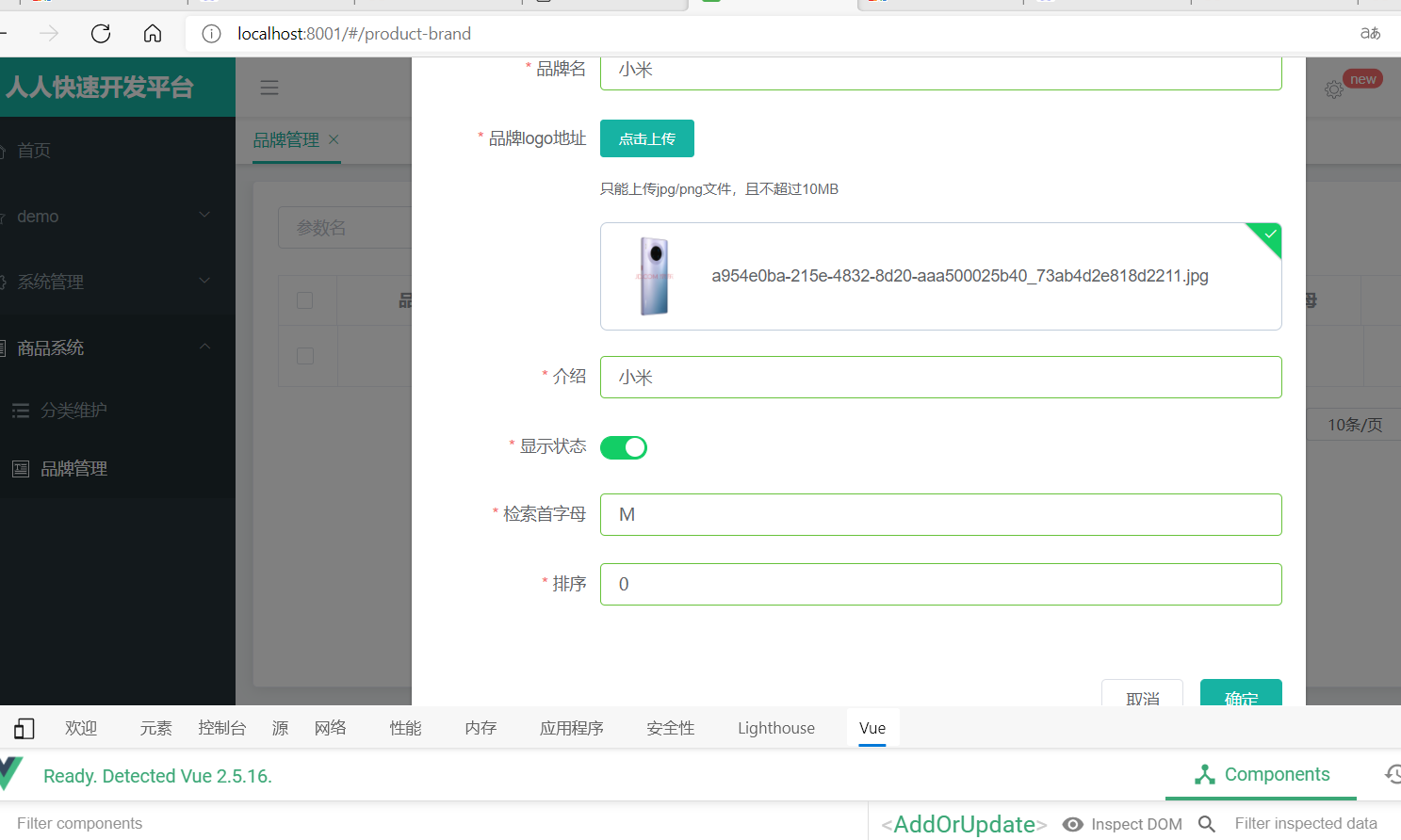Image resolution: width=1401 pixels, height=840 pixels.
Task: Switch to the 元素 DevTools tab
Action: click(156, 728)
